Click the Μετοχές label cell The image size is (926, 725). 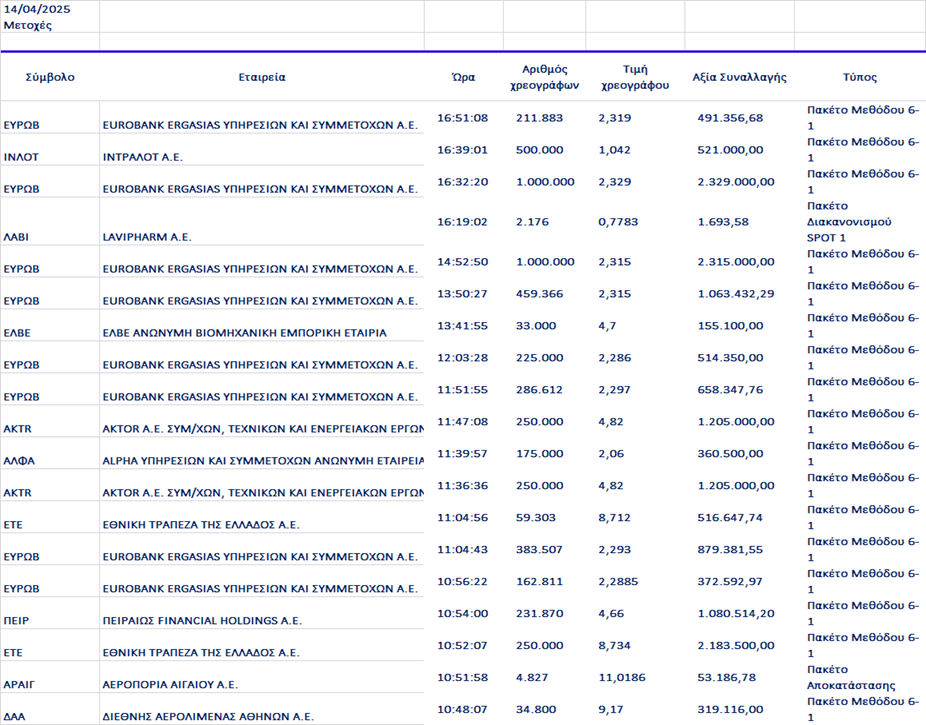[x=27, y=25]
